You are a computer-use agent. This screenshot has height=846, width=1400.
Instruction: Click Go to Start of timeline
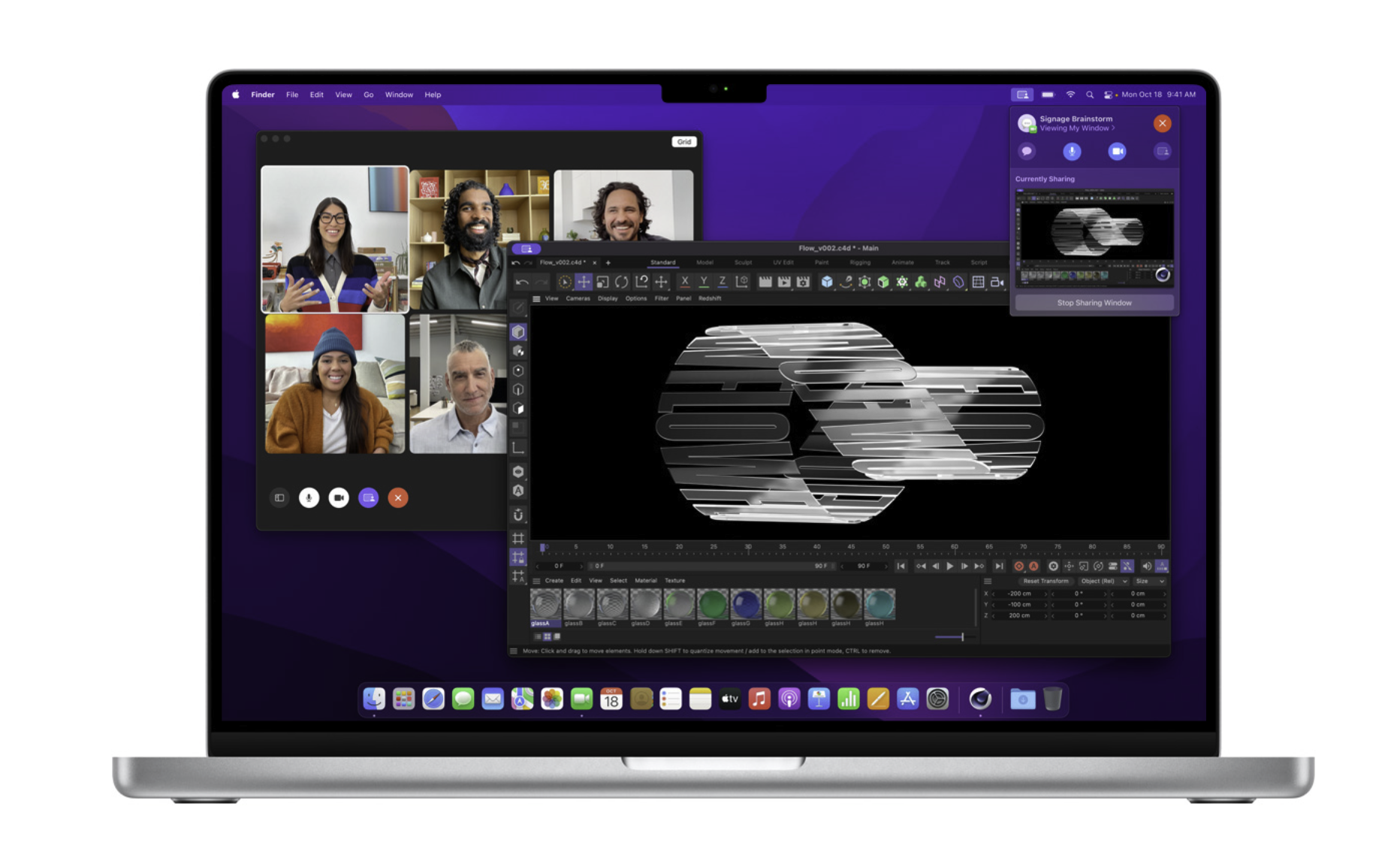coord(901,567)
